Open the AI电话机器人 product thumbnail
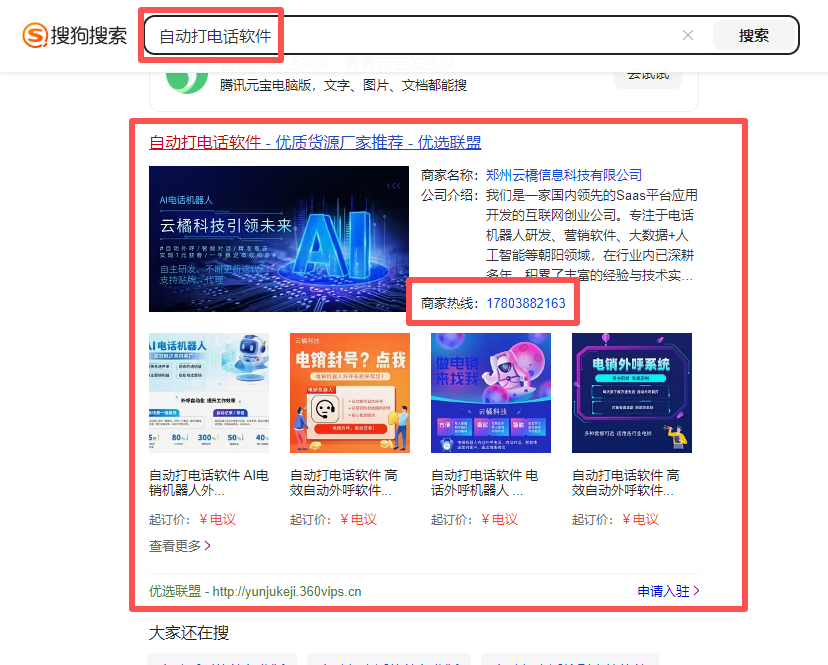 click(209, 393)
